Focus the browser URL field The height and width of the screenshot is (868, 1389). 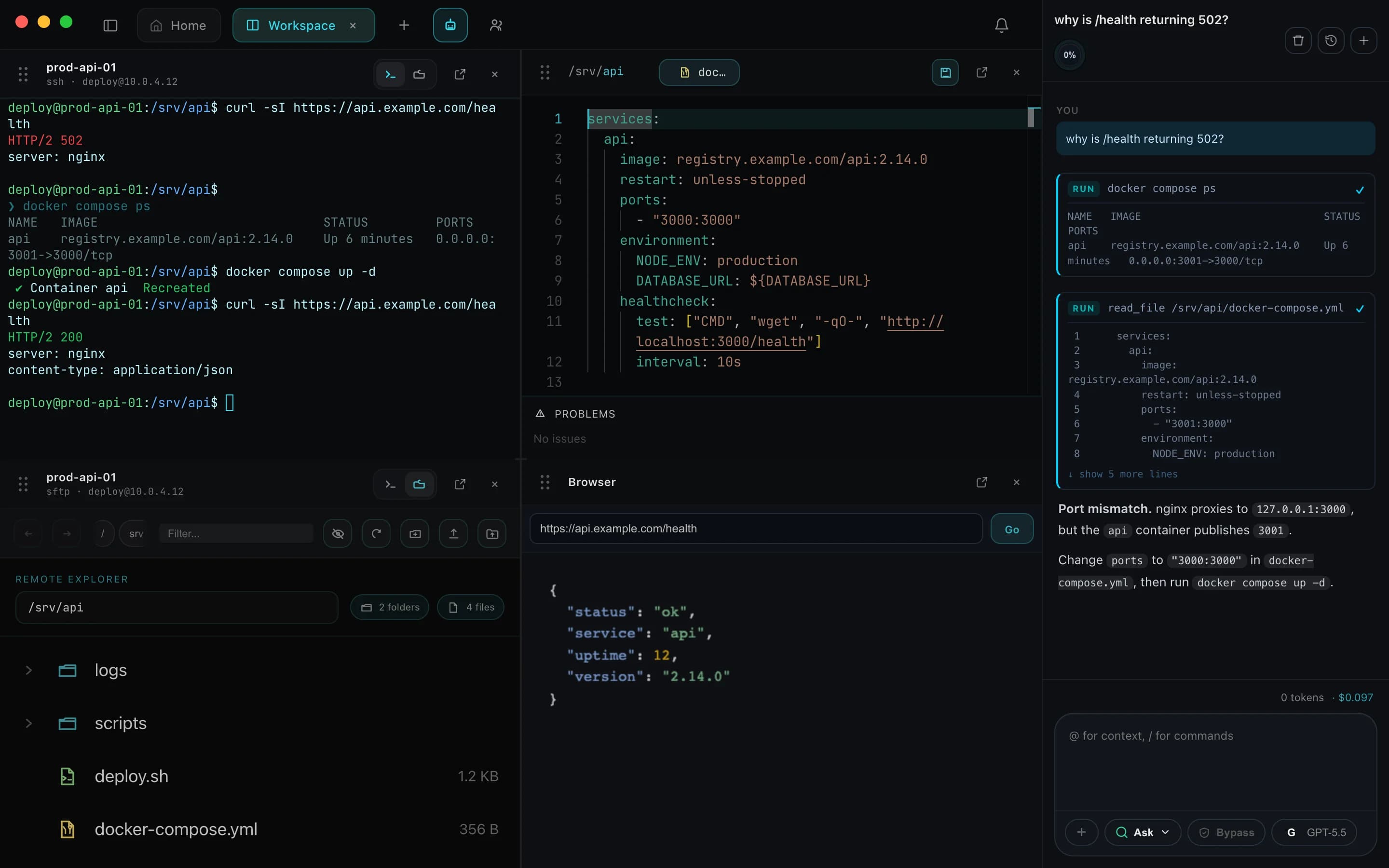(x=756, y=529)
